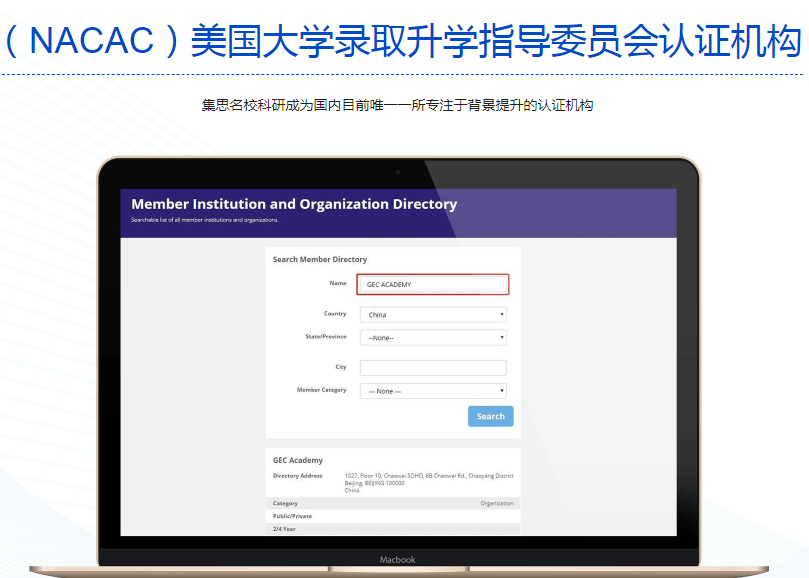Click the Category row showing Organization

[393, 503]
